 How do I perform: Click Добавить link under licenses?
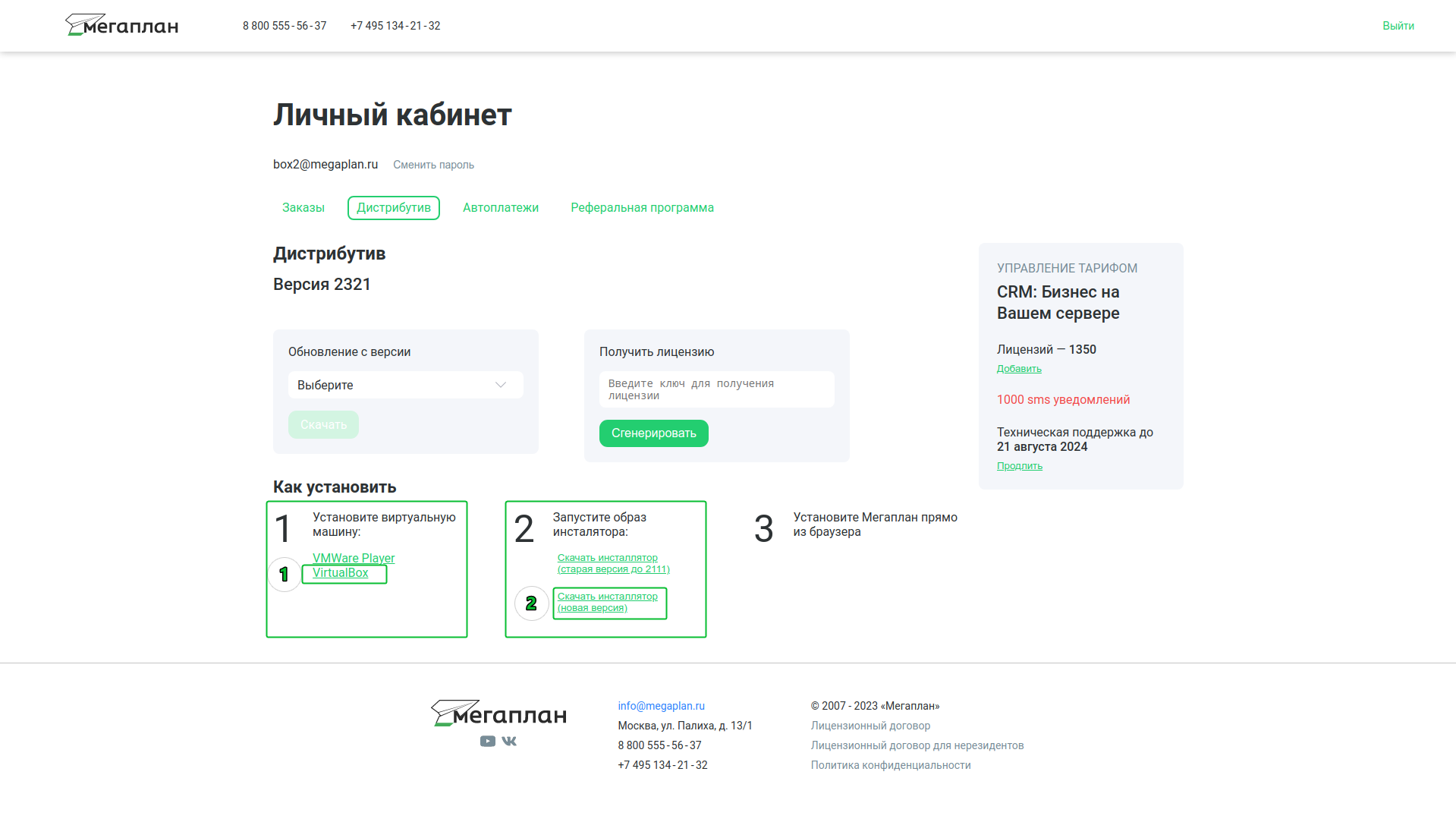pos(1019,369)
